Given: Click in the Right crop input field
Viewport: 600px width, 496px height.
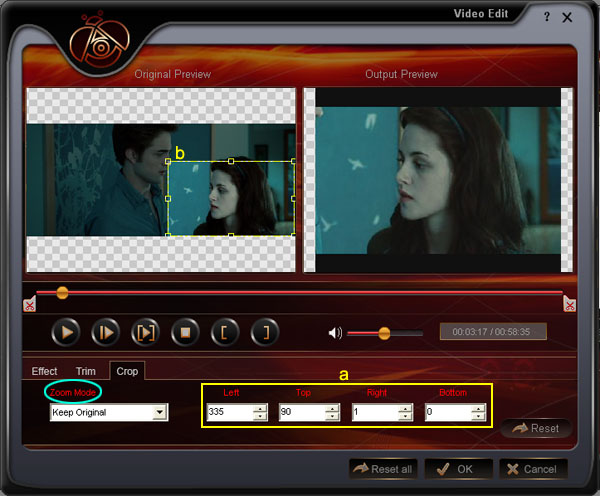Looking at the screenshot, I should pyautogui.click(x=374, y=412).
